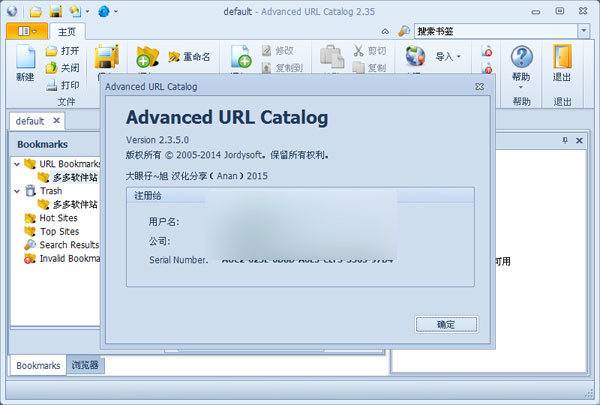Open the quick access globe dropdown arrow
This screenshot has width=600, height=405.
pos(116,12)
